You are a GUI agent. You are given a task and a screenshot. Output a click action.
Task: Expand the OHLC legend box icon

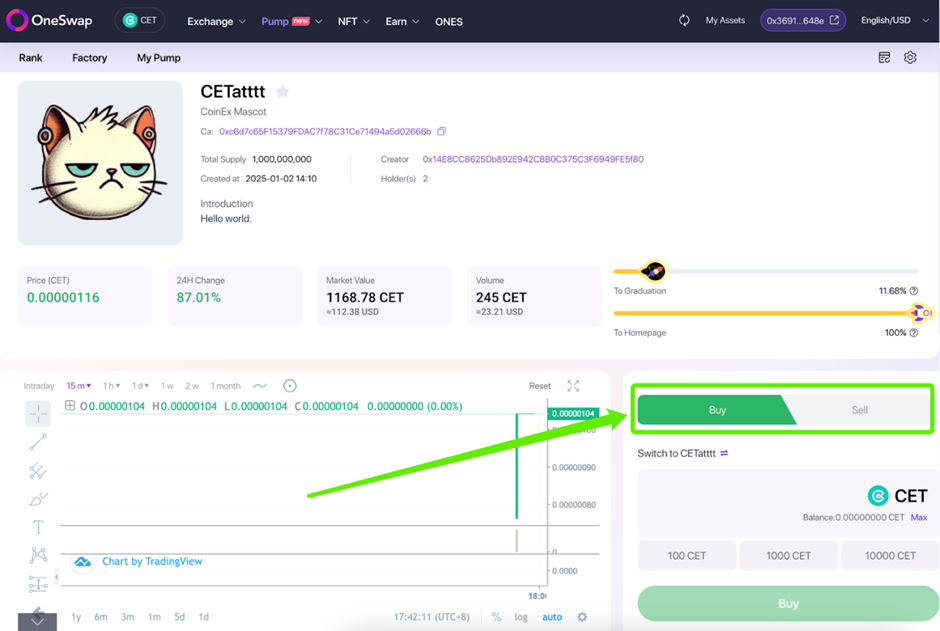point(70,406)
